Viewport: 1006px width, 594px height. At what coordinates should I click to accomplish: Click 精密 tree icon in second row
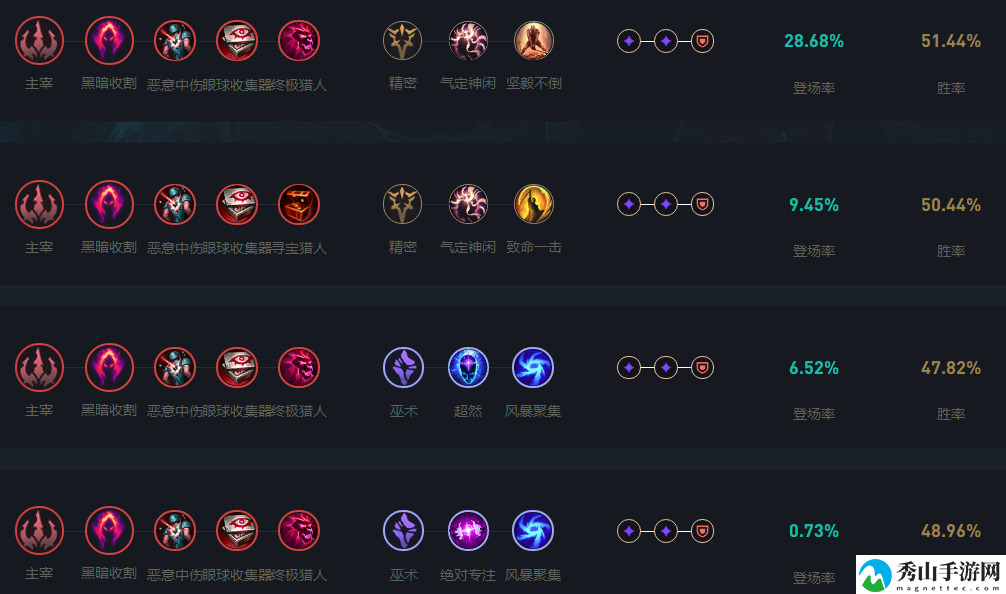tap(402, 205)
